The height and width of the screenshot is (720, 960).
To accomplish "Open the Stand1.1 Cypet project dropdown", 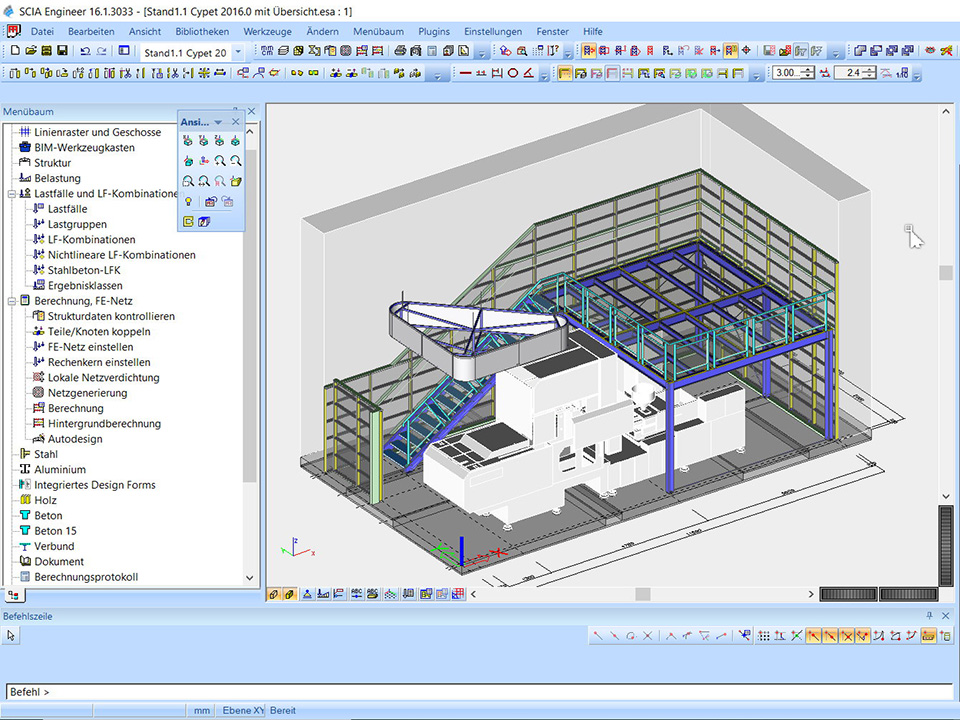I will 237,52.
